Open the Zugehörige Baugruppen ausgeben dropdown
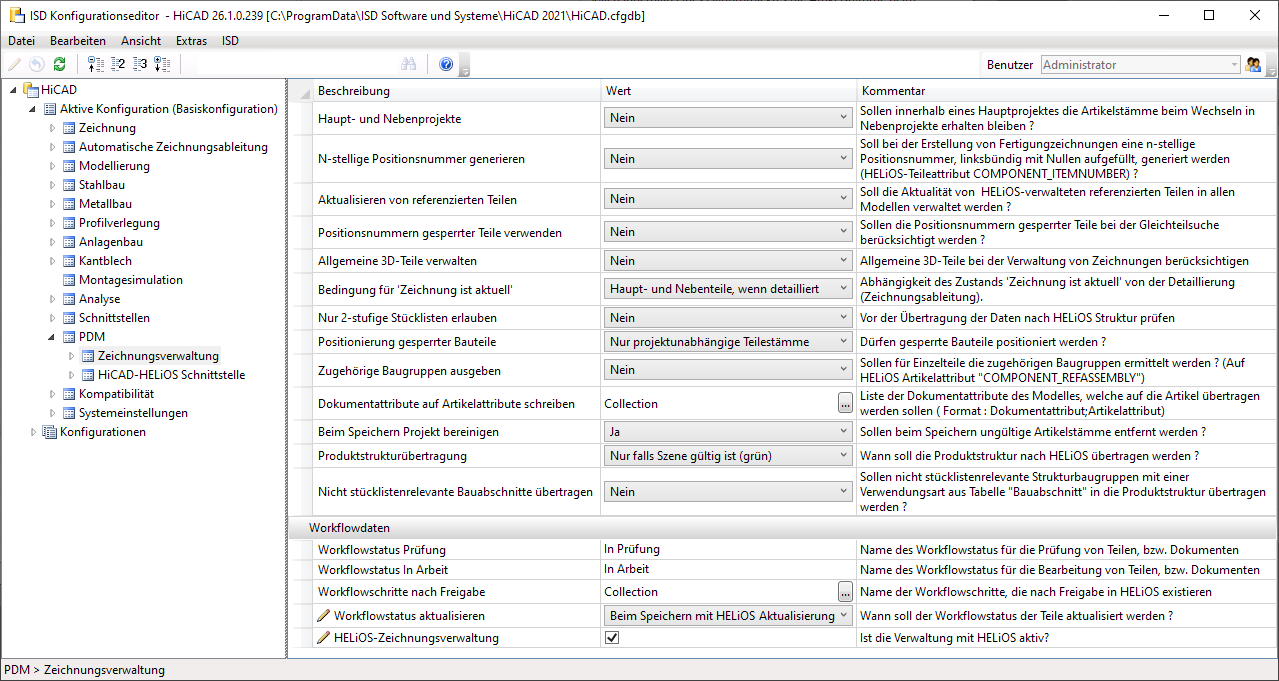The image size is (1279, 681). click(728, 370)
